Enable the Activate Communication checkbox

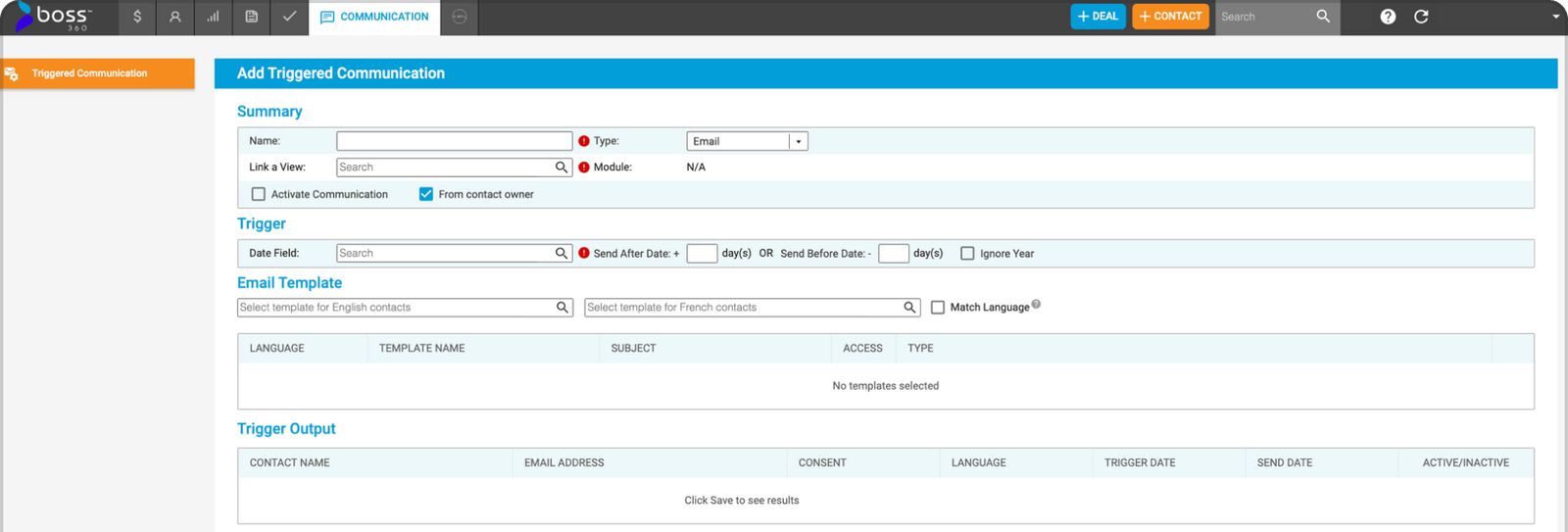point(259,194)
